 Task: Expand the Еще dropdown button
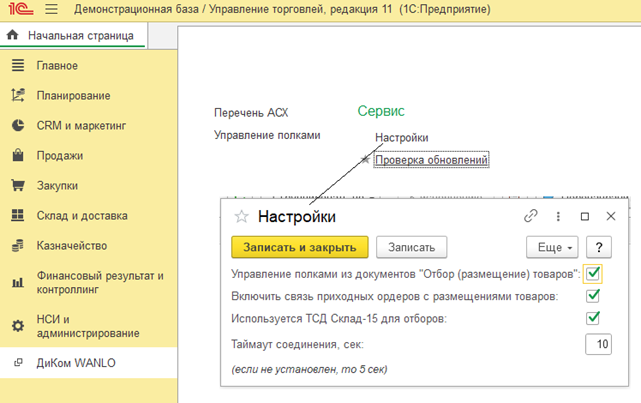(552, 247)
